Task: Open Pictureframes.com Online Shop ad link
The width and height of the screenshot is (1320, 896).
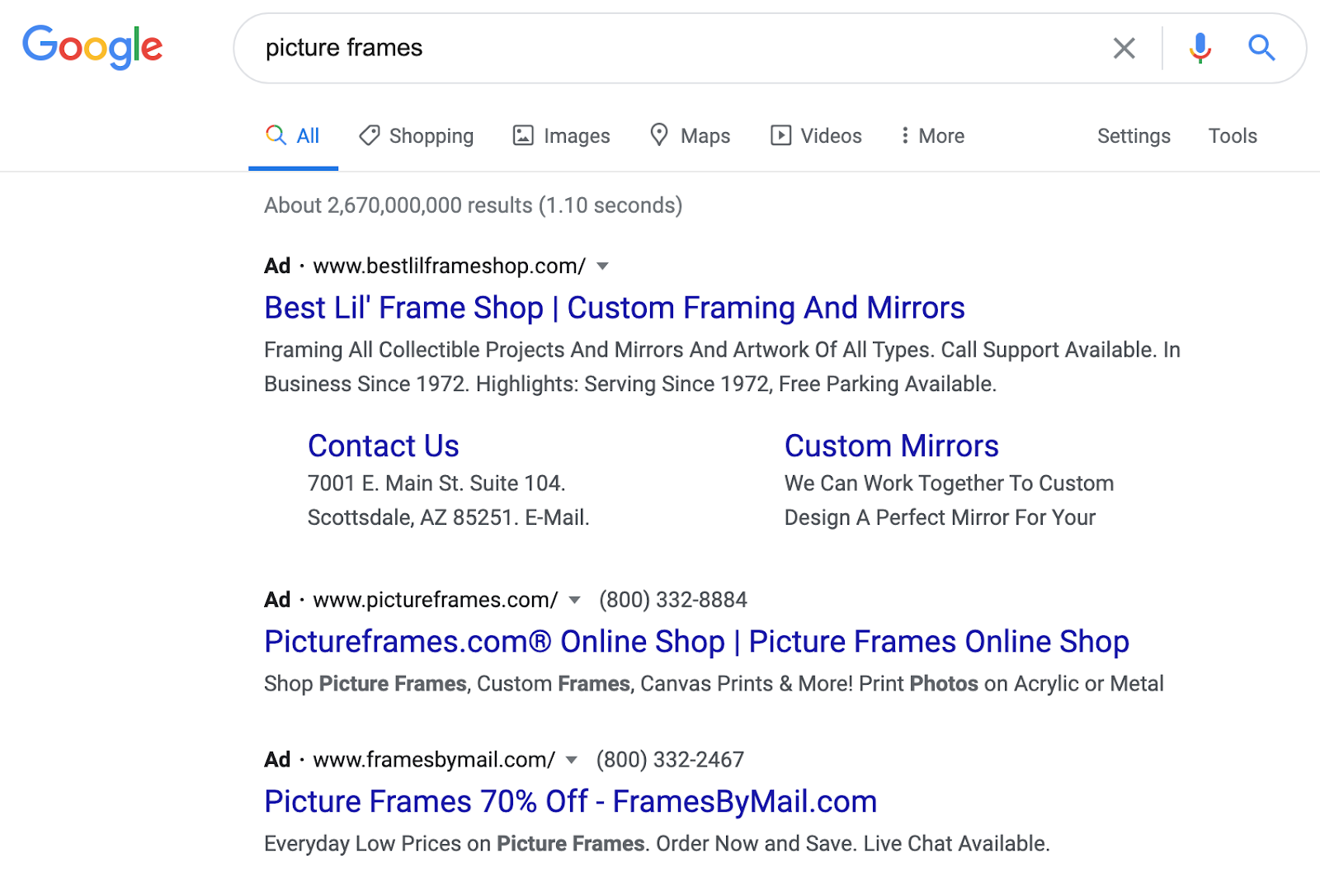Action: pos(696,642)
